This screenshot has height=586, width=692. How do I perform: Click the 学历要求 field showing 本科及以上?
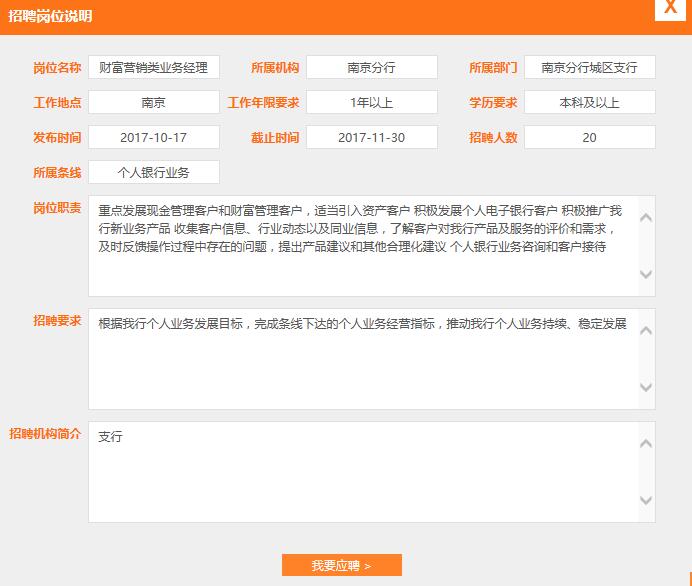(x=589, y=102)
